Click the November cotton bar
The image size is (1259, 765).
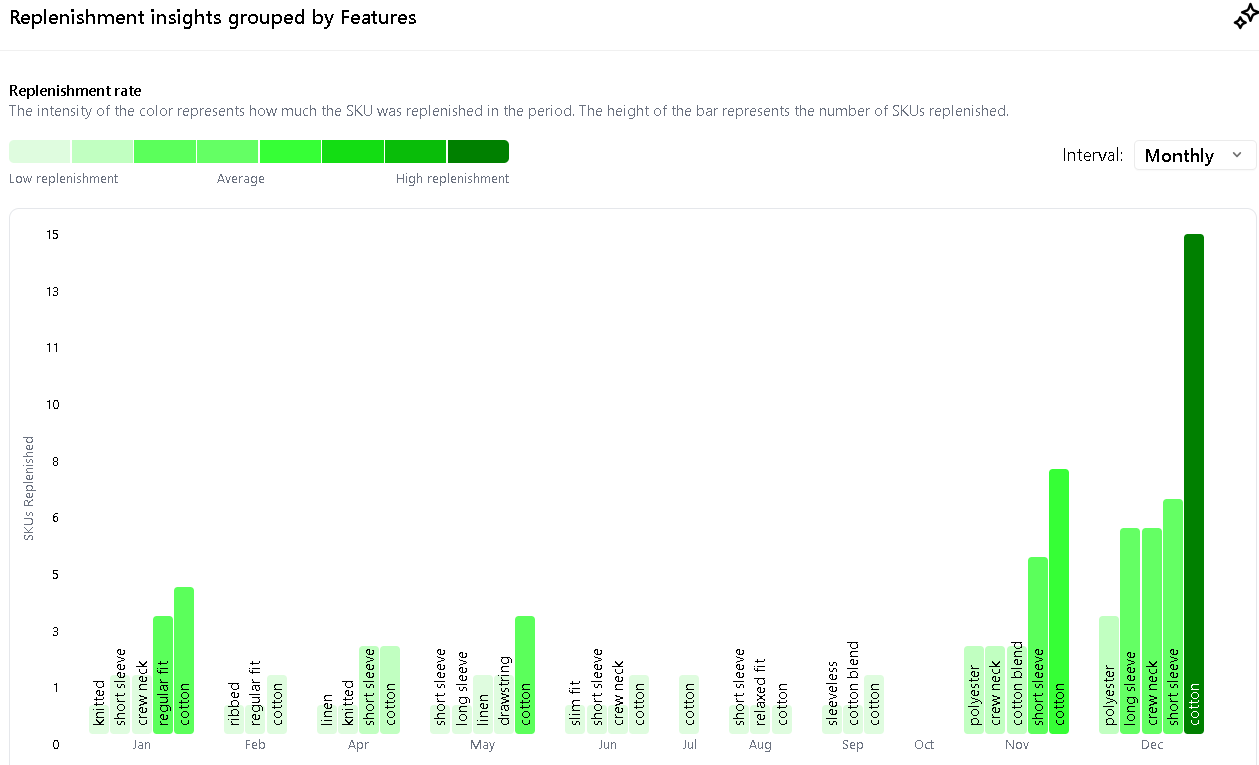(1059, 601)
